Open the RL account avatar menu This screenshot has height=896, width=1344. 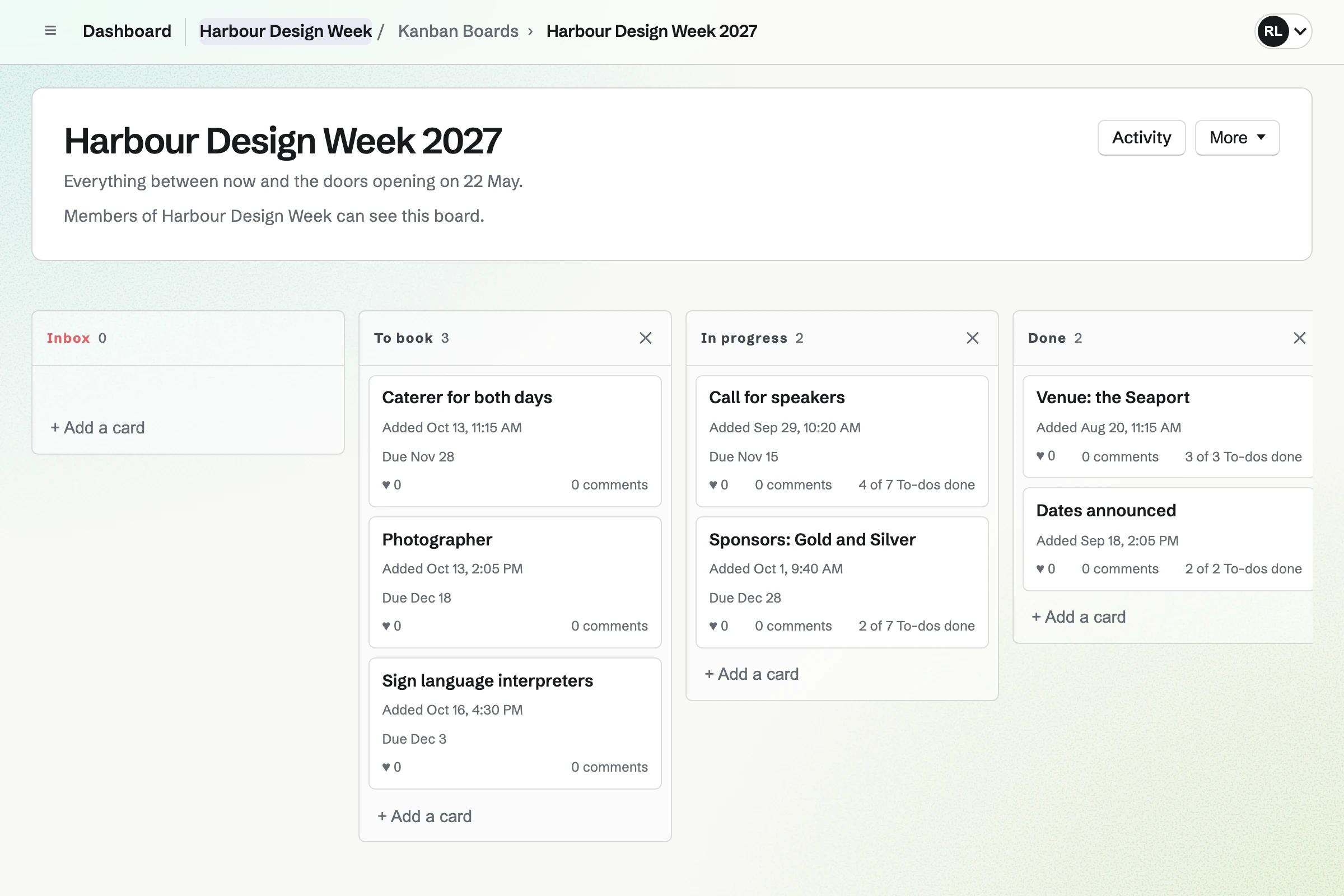pos(1282,31)
